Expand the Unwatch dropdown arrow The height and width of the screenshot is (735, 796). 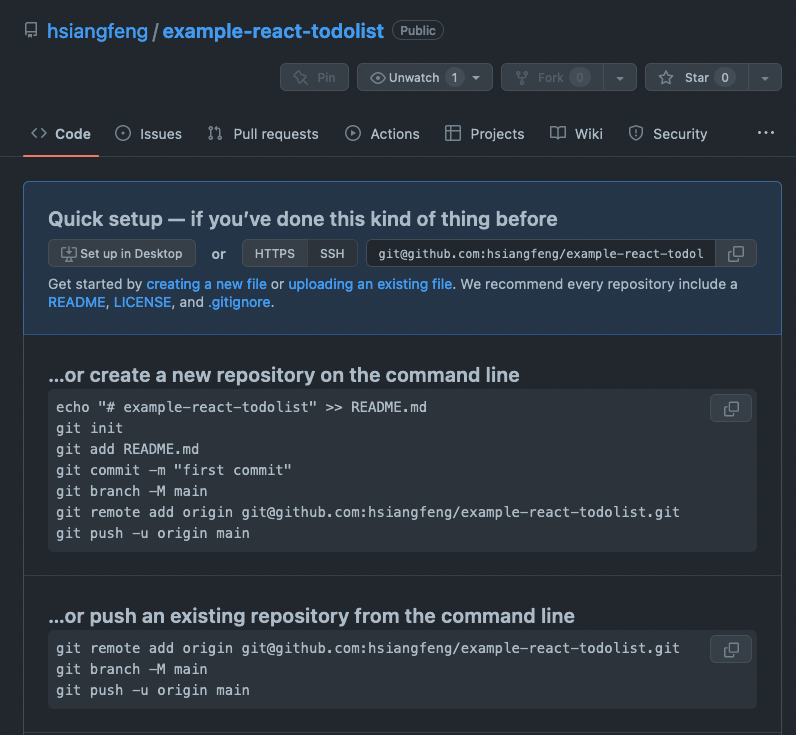click(476, 78)
